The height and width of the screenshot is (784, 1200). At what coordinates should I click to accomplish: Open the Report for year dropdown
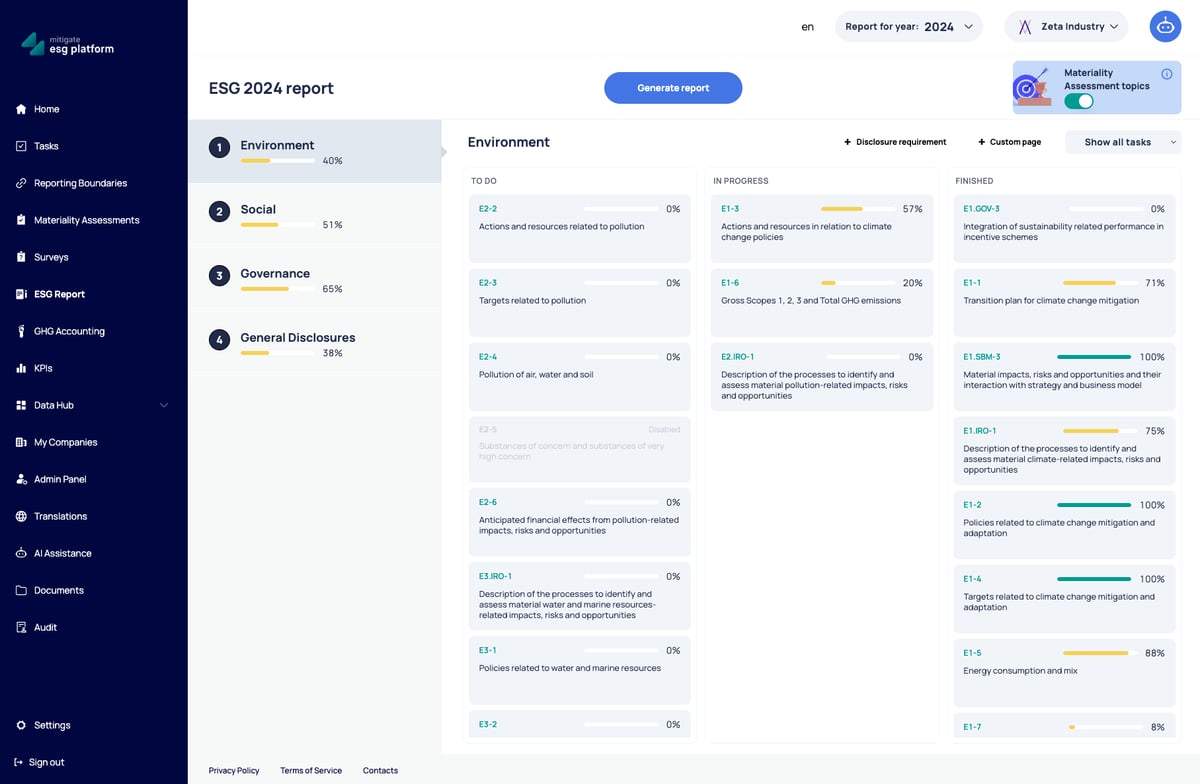pyautogui.click(x=908, y=27)
